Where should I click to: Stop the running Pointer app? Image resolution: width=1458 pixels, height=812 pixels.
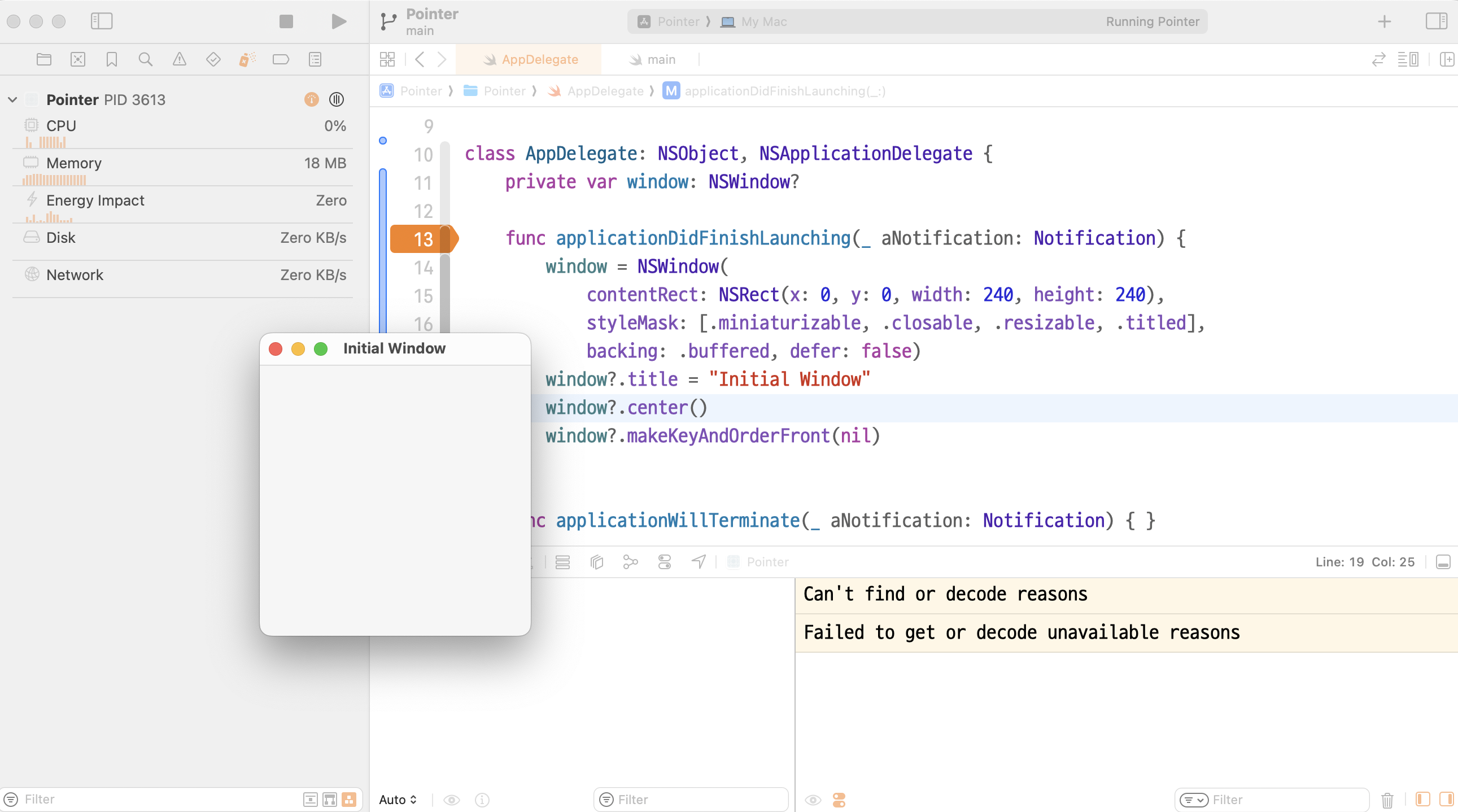point(286,21)
